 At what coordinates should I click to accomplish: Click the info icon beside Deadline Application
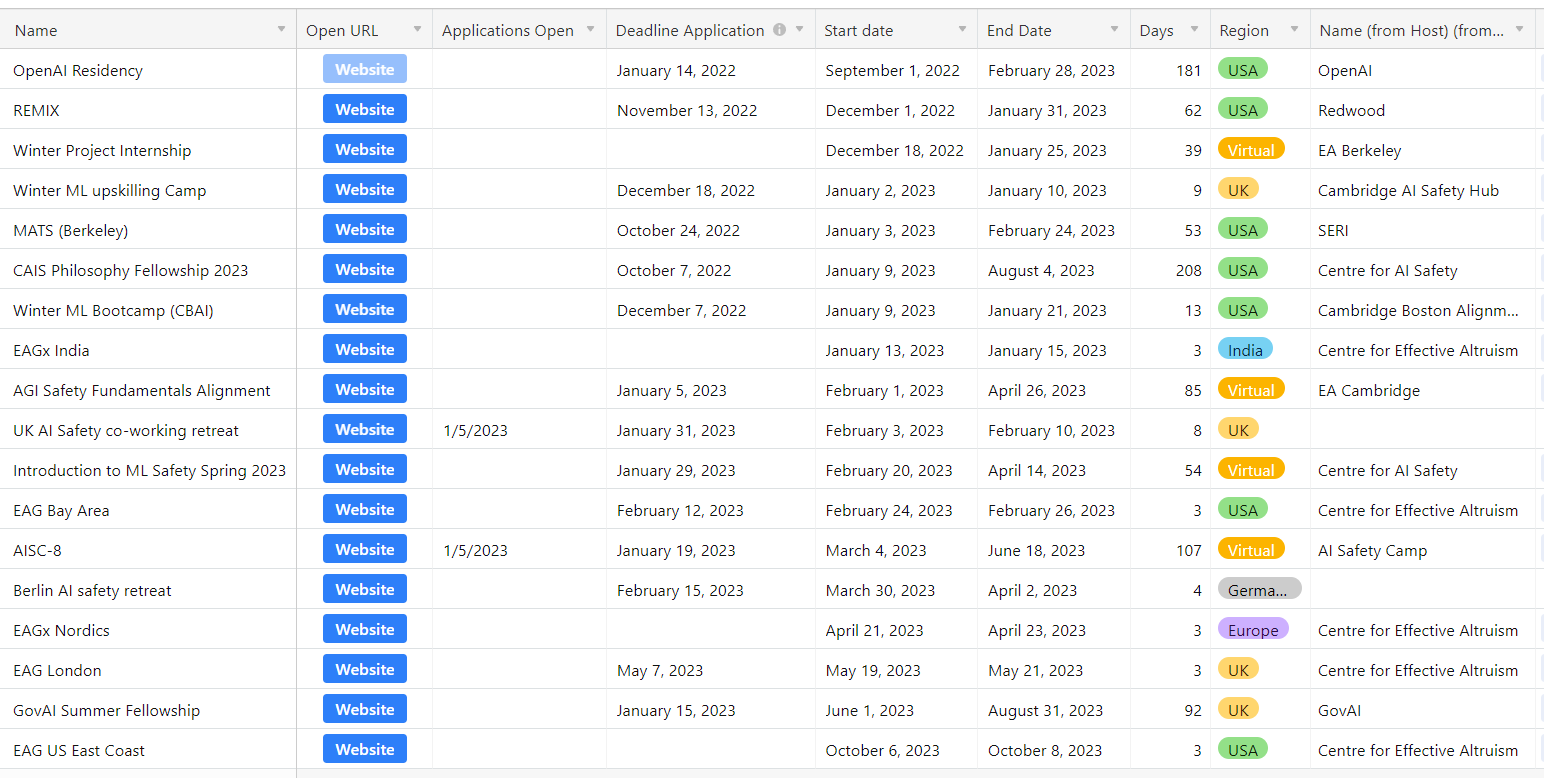click(x=779, y=30)
